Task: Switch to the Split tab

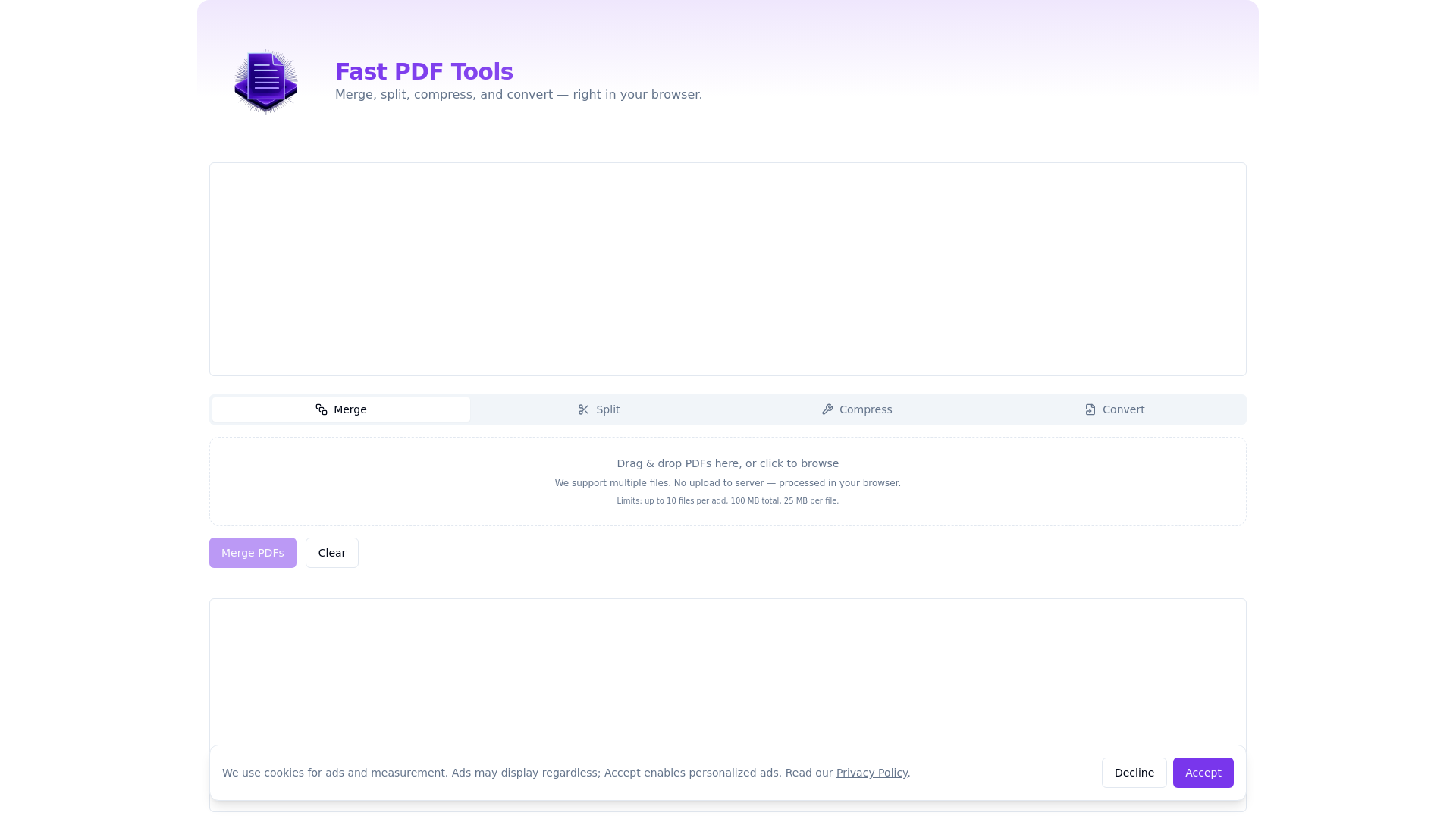Action: 599,409
